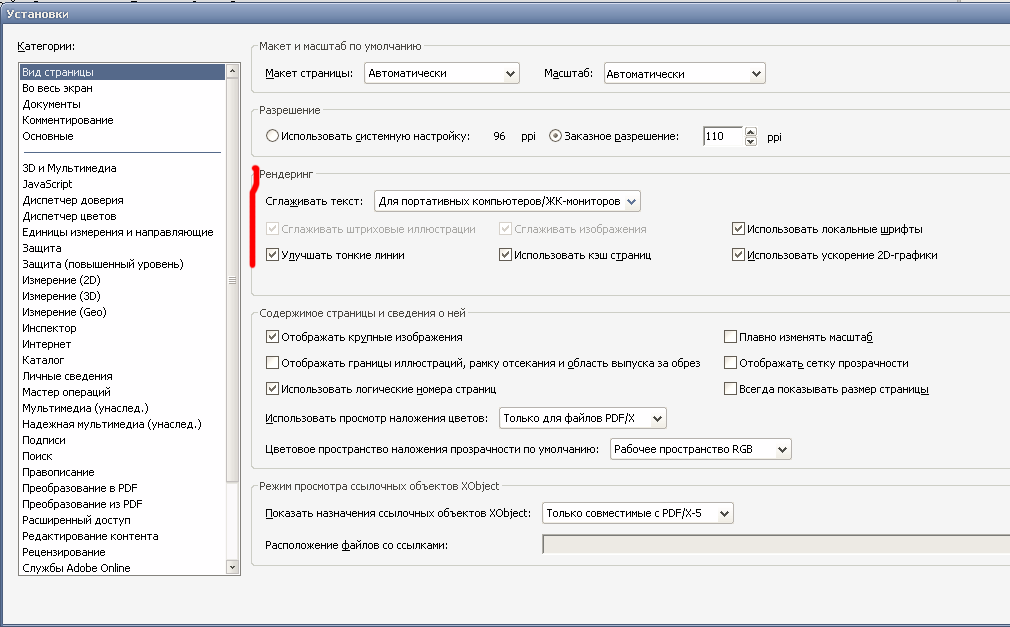
Task: Select the 'Основные' category
Action: (48, 137)
